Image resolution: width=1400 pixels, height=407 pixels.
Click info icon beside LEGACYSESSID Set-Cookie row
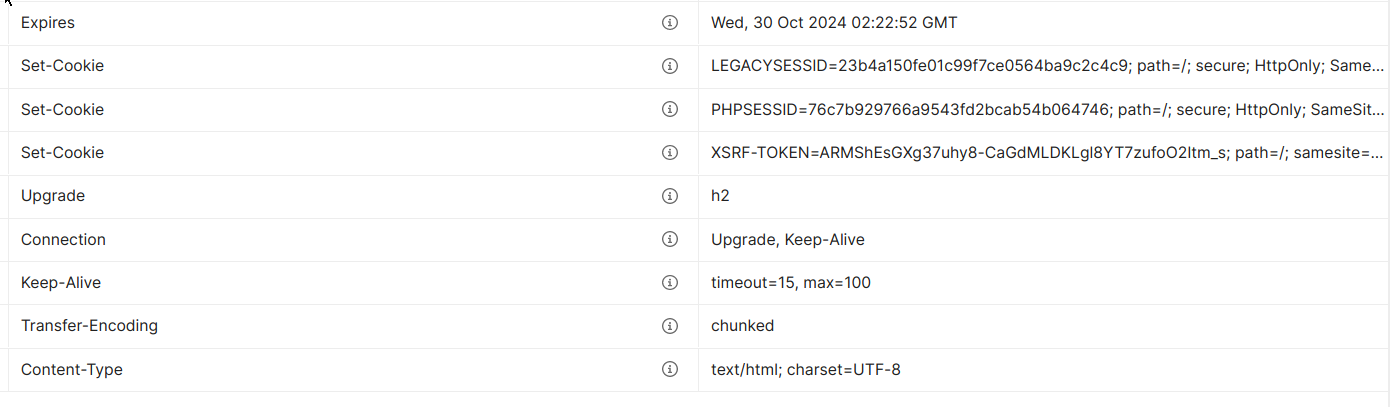670,66
